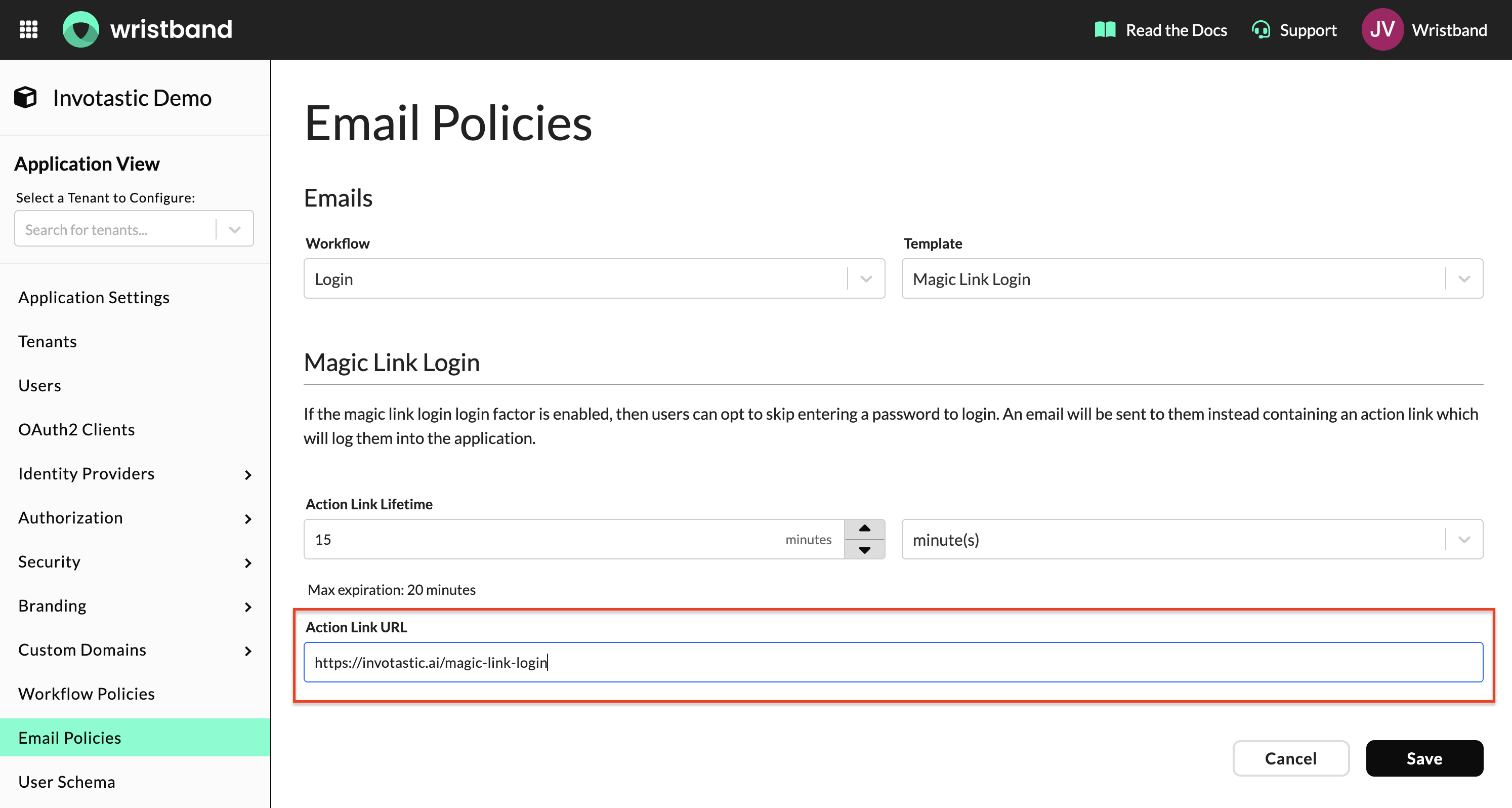Open the OAuth2 Clients page
Image resolution: width=1512 pixels, height=808 pixels.
(76, 430)
